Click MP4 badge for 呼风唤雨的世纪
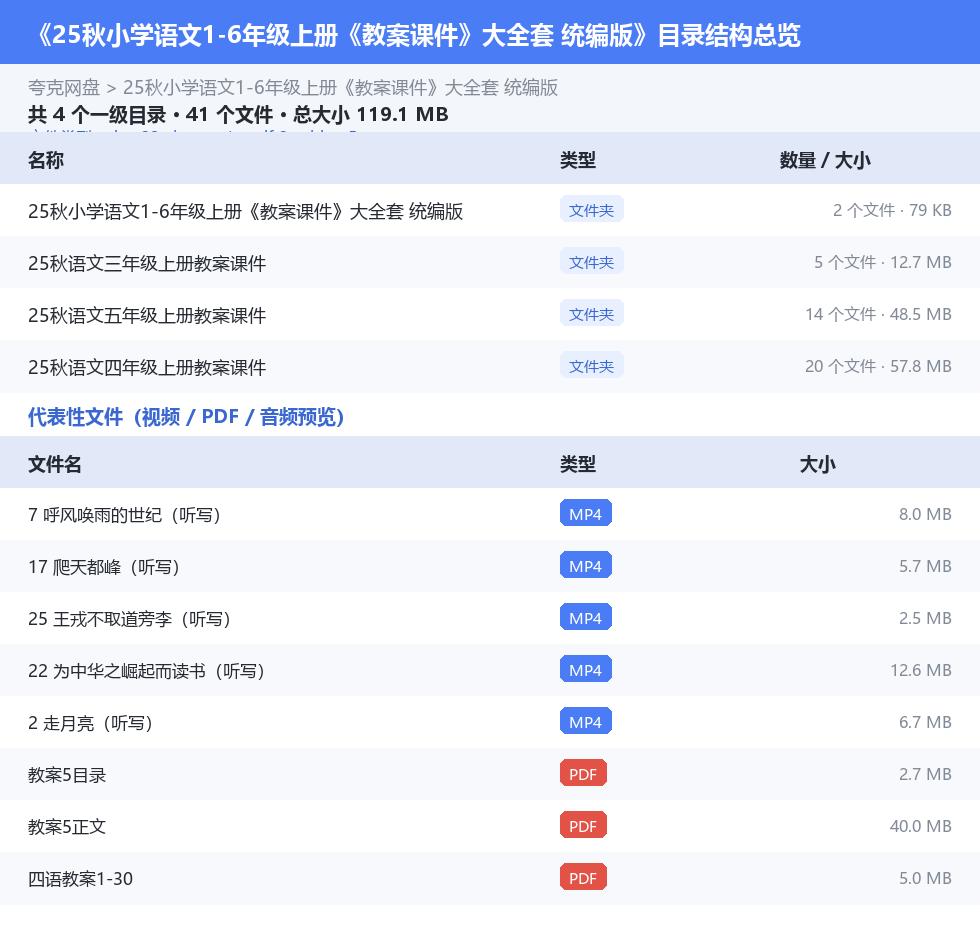 tap(586, 514)
